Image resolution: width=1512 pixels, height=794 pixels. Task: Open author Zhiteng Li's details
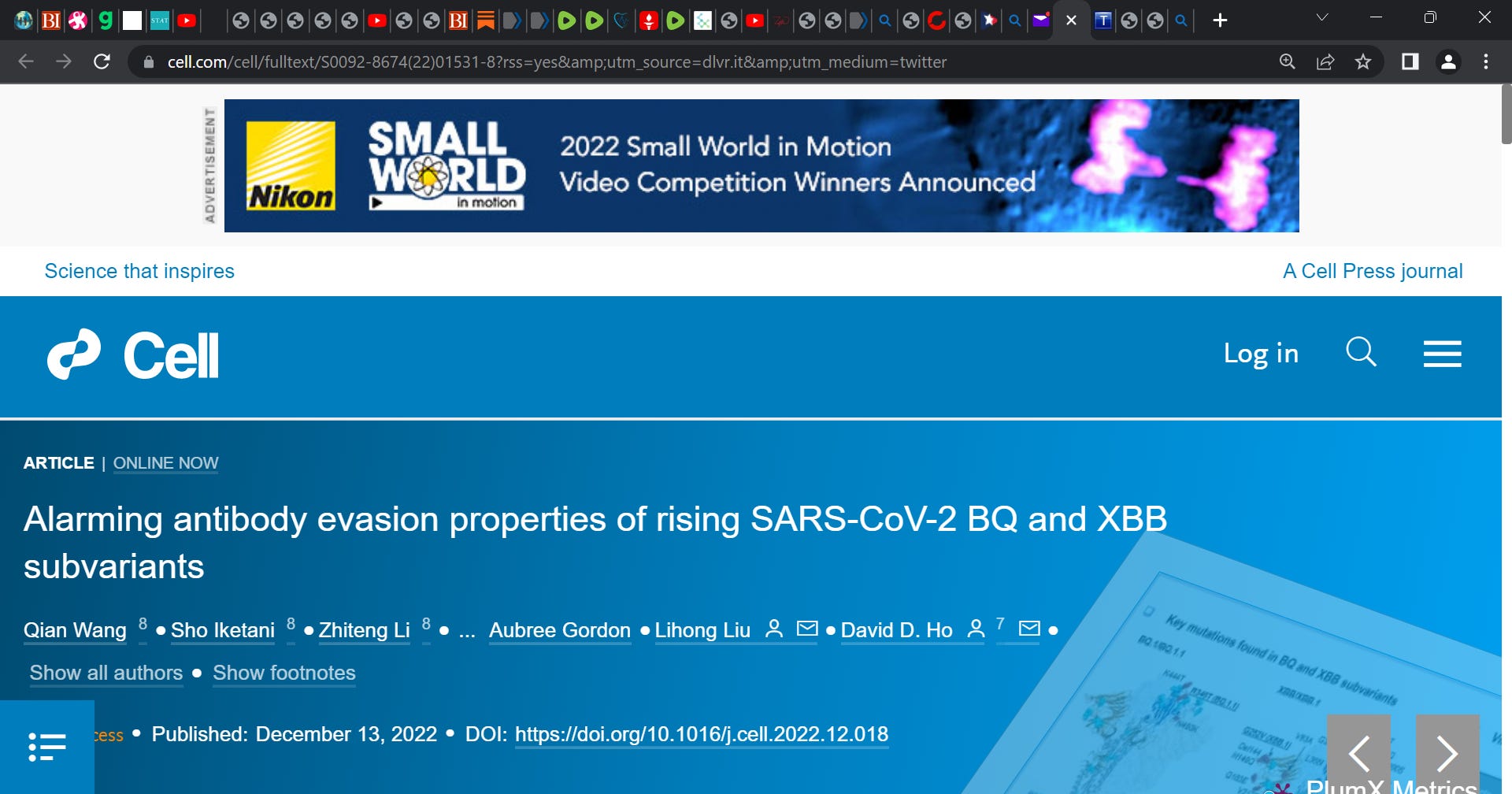tap(365, 630)
